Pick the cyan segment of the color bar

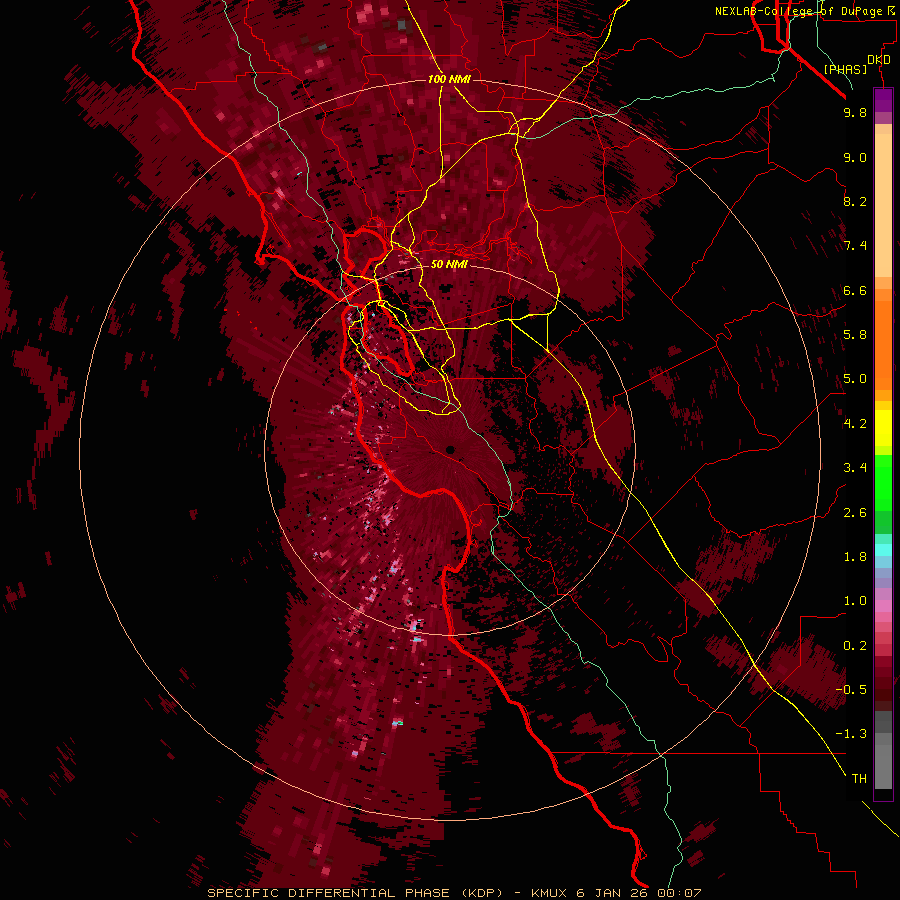(883, 550)
